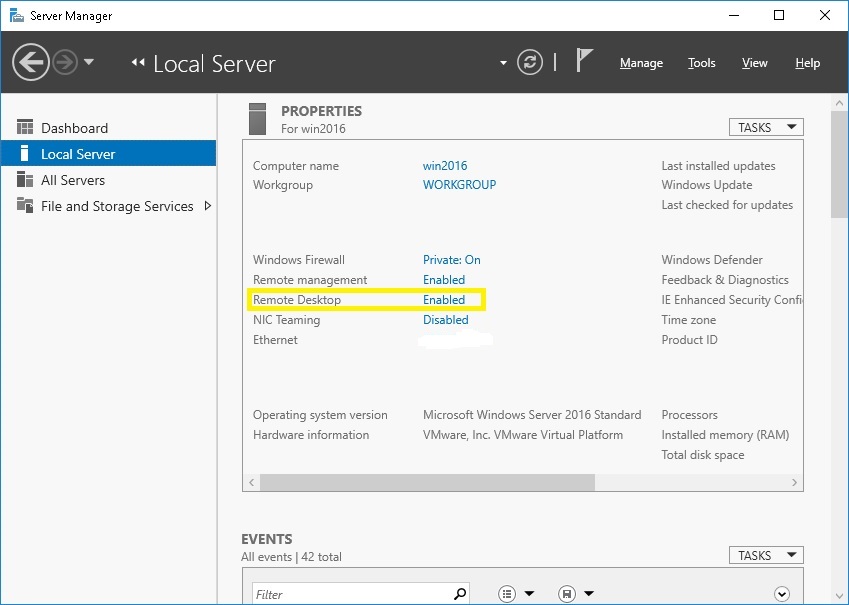
Task: Click the save query icon
Action: point(566,594)
